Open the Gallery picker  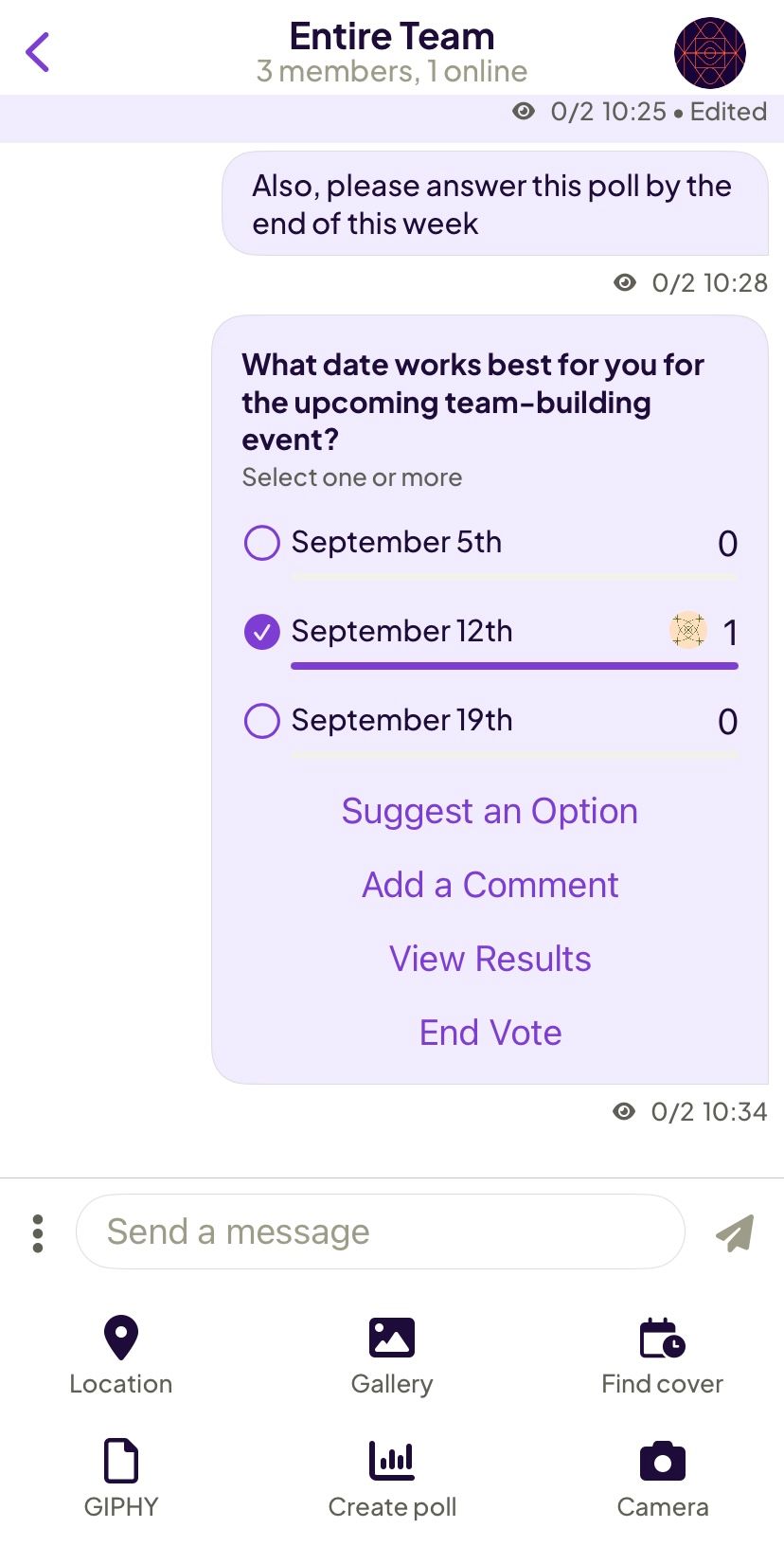point(391,1357)
